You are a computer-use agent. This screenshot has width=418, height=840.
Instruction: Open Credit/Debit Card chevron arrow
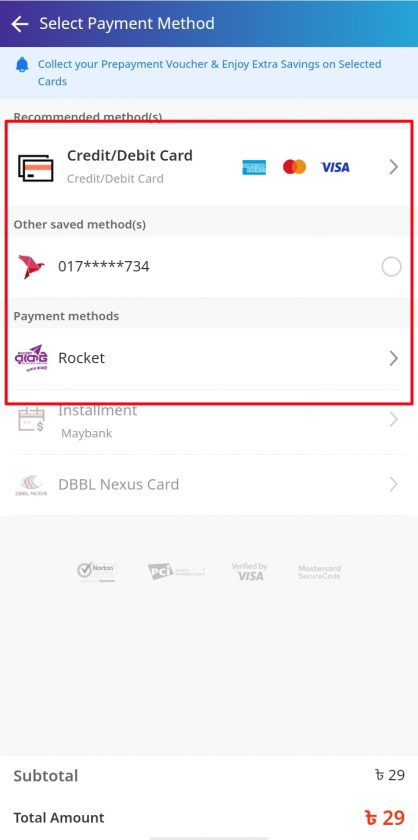394,167
